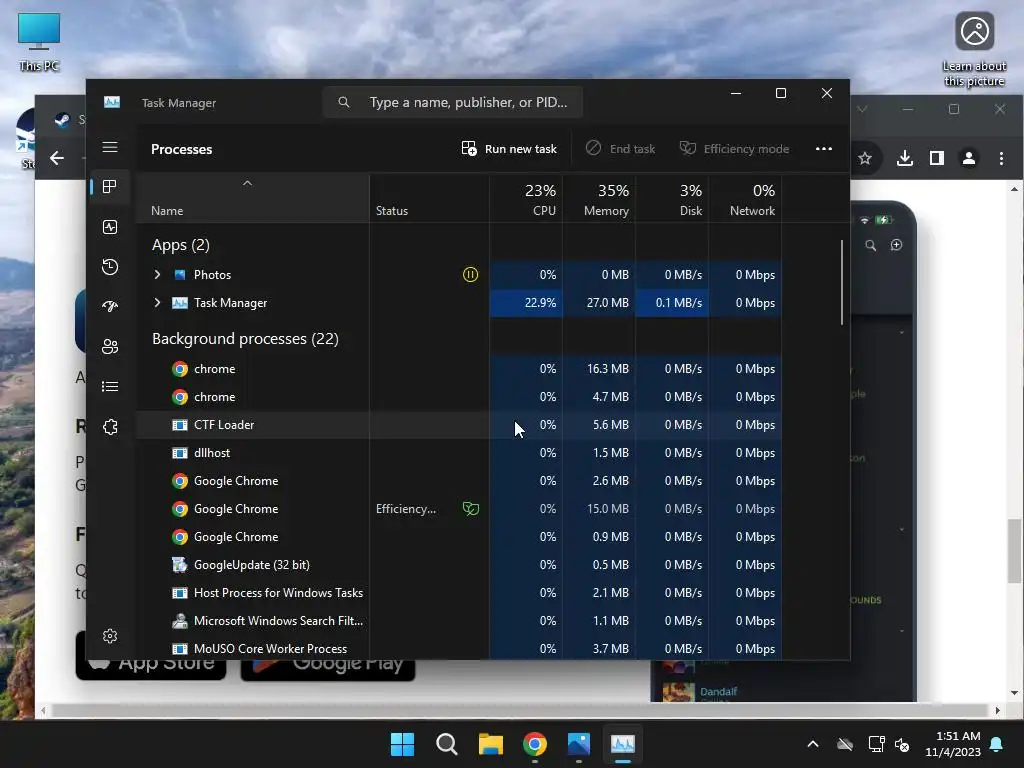Open Photos app from taskbar
This screenshot has height=768, width=1024.
click(x=579, y=744)
